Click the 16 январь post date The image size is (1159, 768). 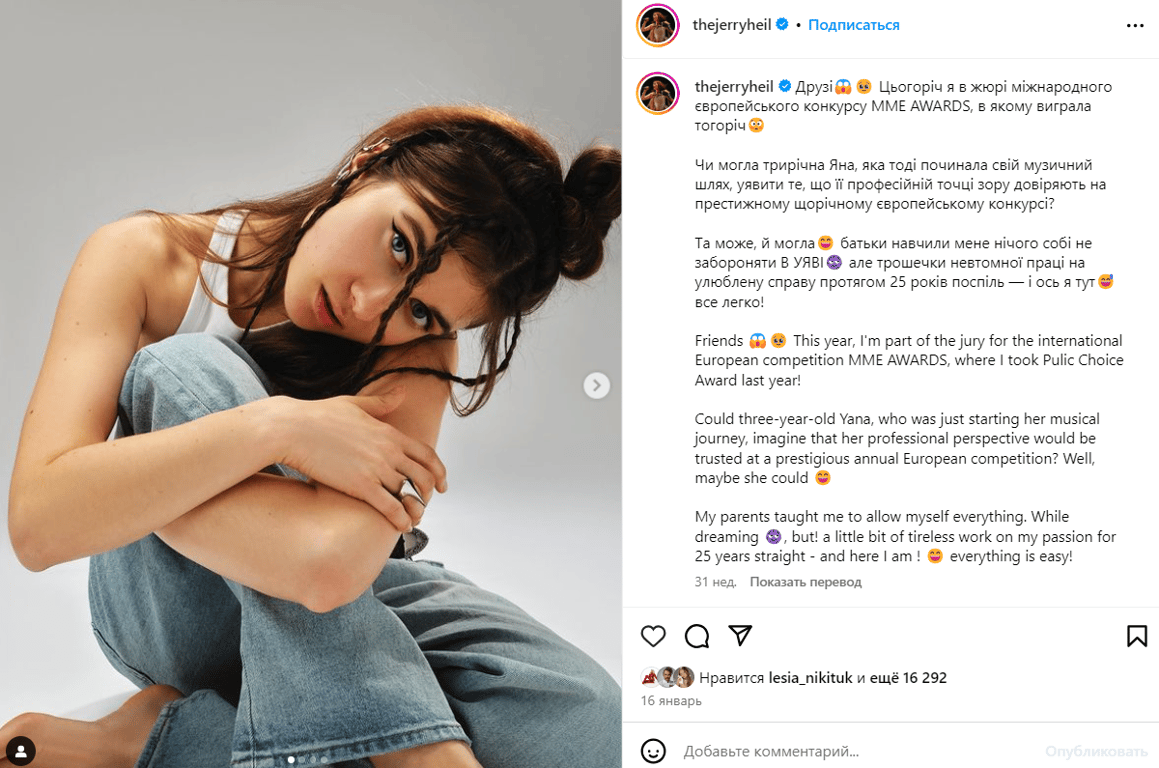(671, 701)
